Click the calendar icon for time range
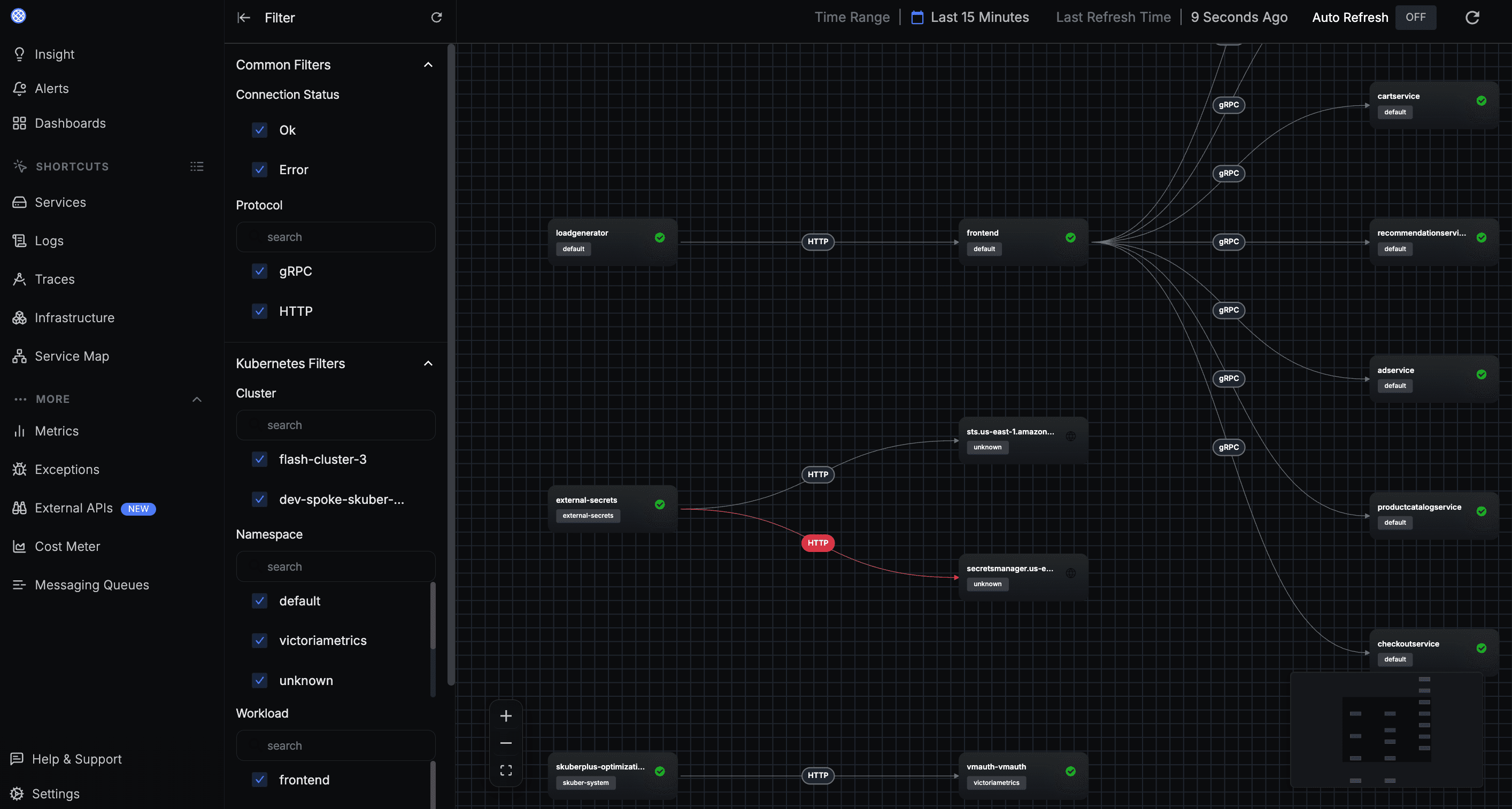Viewport: 1512px width, 809px height. pos(917,18)
